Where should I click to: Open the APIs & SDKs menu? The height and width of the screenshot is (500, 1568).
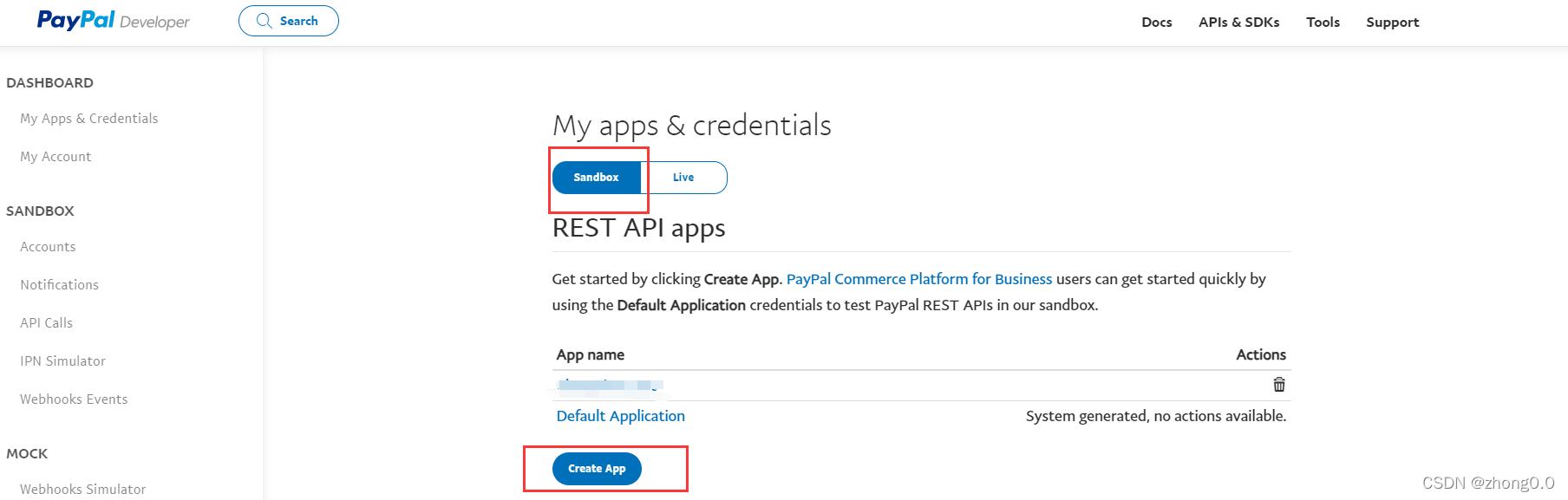pyautogui.click(x=1239, y=23)
